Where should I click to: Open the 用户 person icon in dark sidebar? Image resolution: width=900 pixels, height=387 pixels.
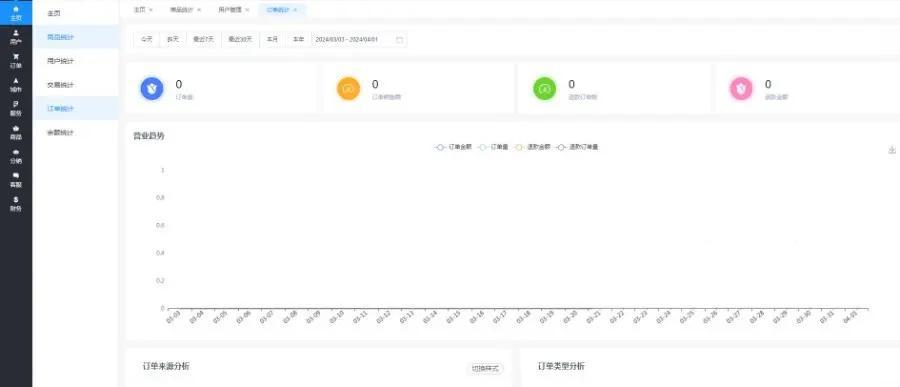coord(15,33)
